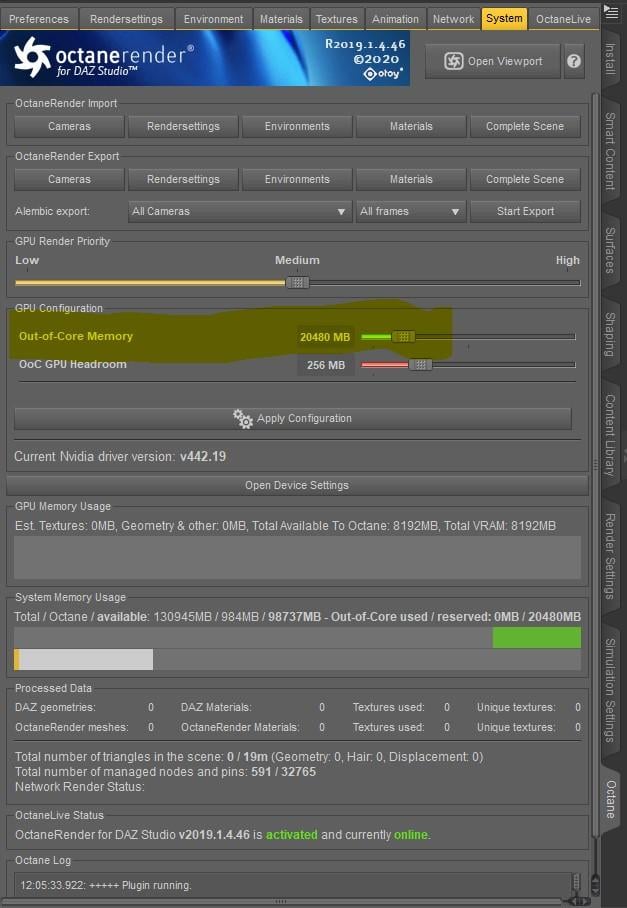627x908 pixels.
Task: Switch to the Rendersettings tab
Action: click(126, 19)
